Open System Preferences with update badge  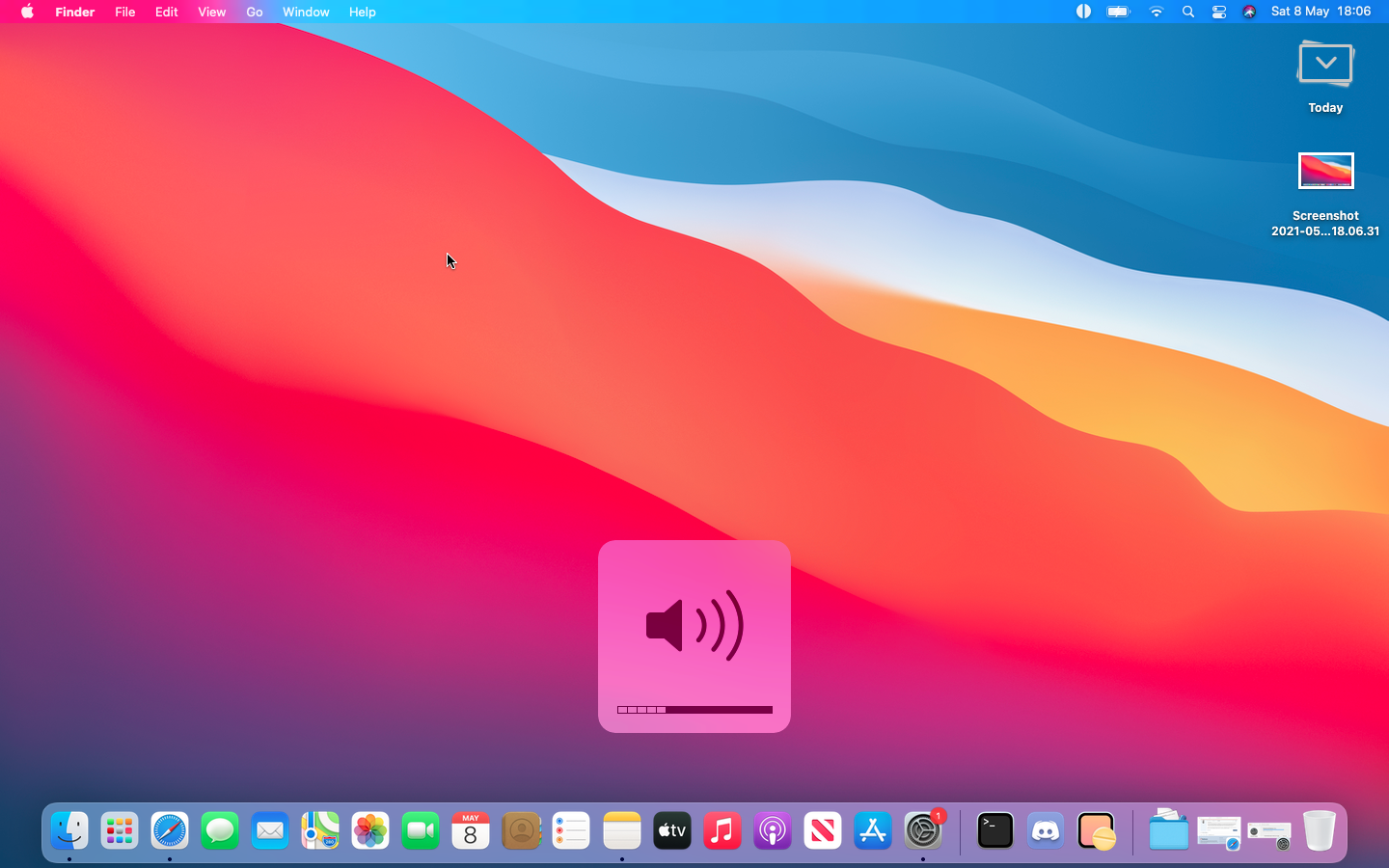coord(923,830)
